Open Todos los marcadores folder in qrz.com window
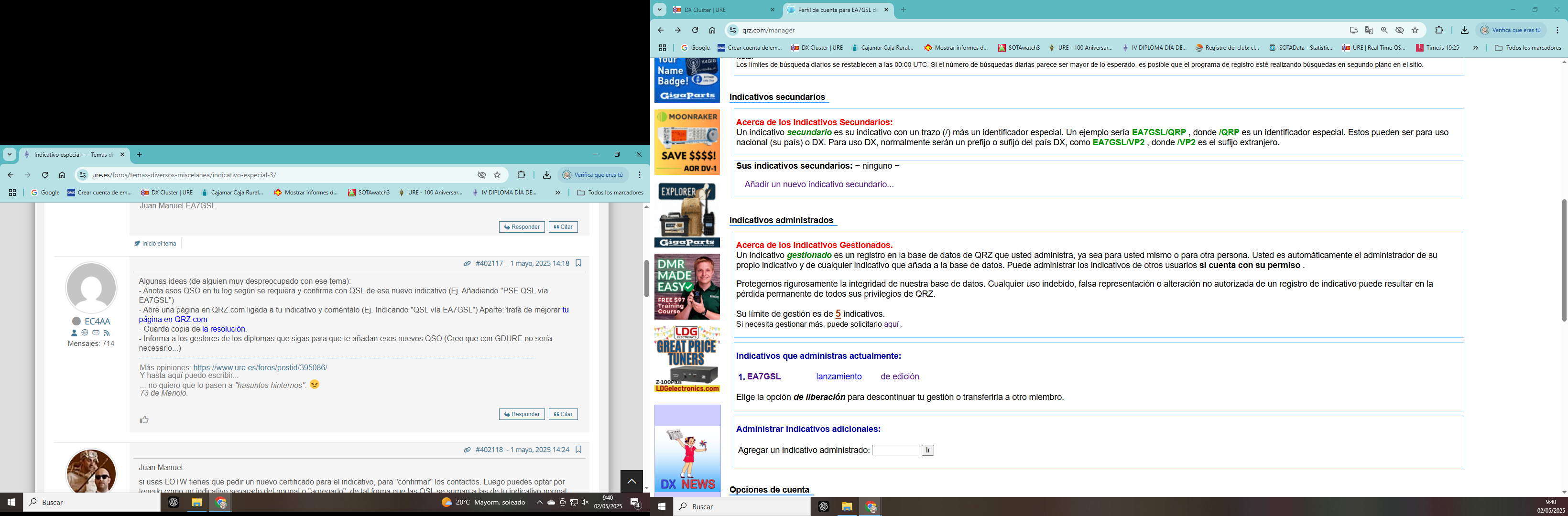 1528,47
